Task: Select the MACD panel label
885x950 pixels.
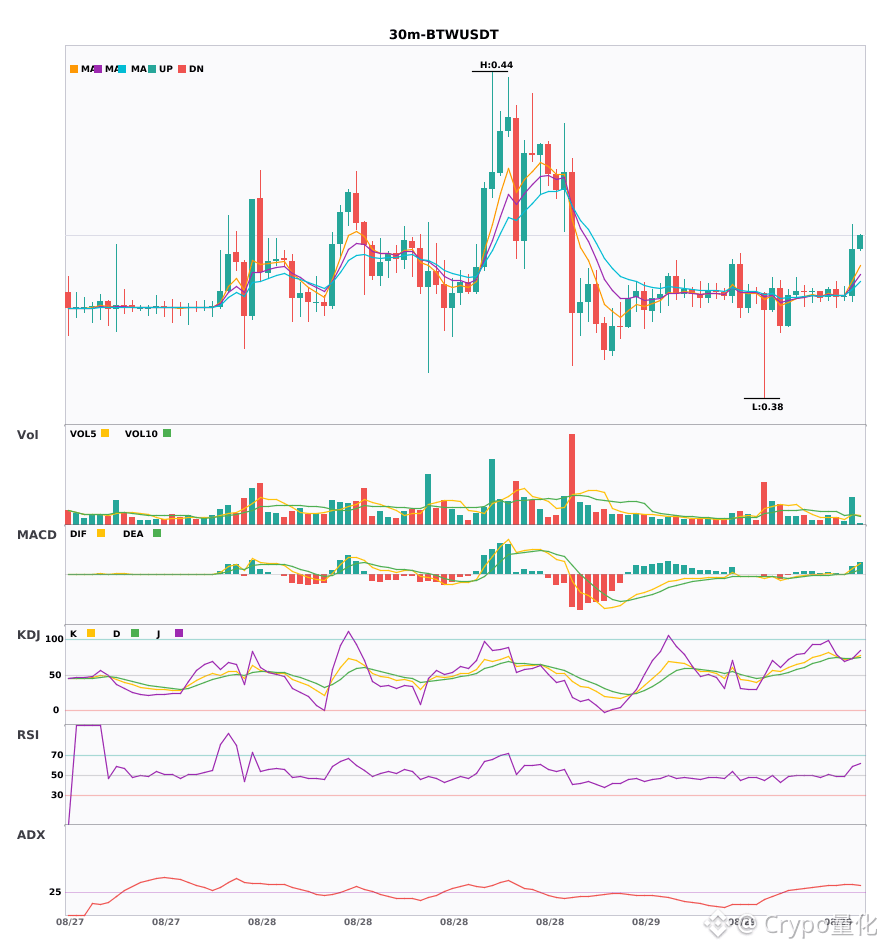Action: tap(36, 535)
